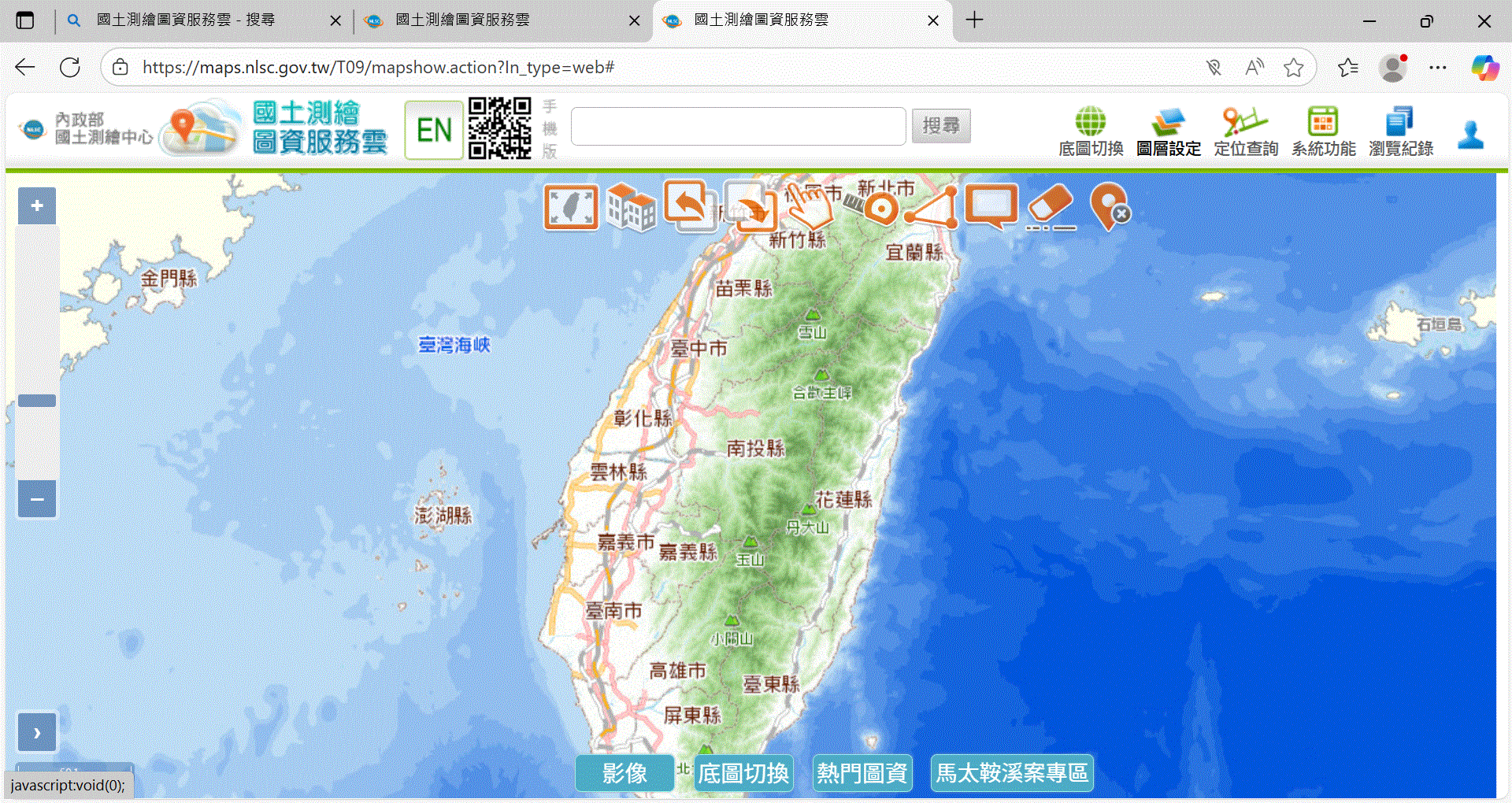Open the 圖層設定 layer settings menu
The height and width of the screenshot is (803, 1512).
click(1168, 131)
